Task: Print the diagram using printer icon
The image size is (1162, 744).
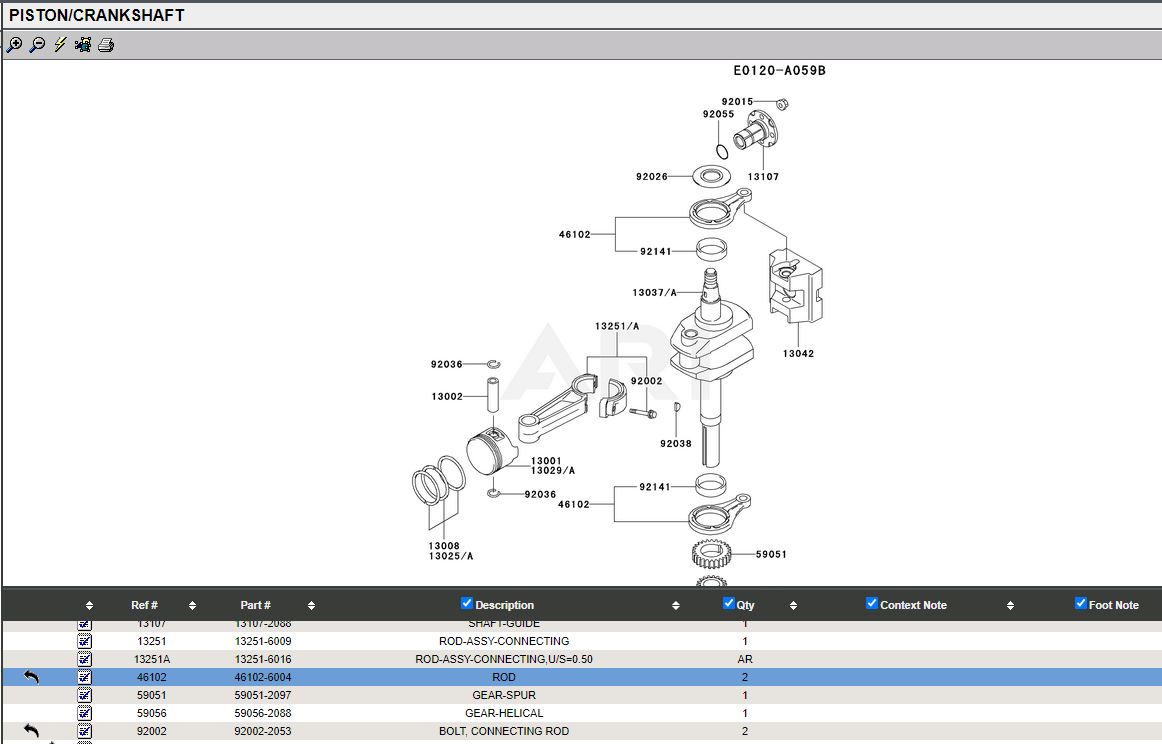Action: [106, 45]
